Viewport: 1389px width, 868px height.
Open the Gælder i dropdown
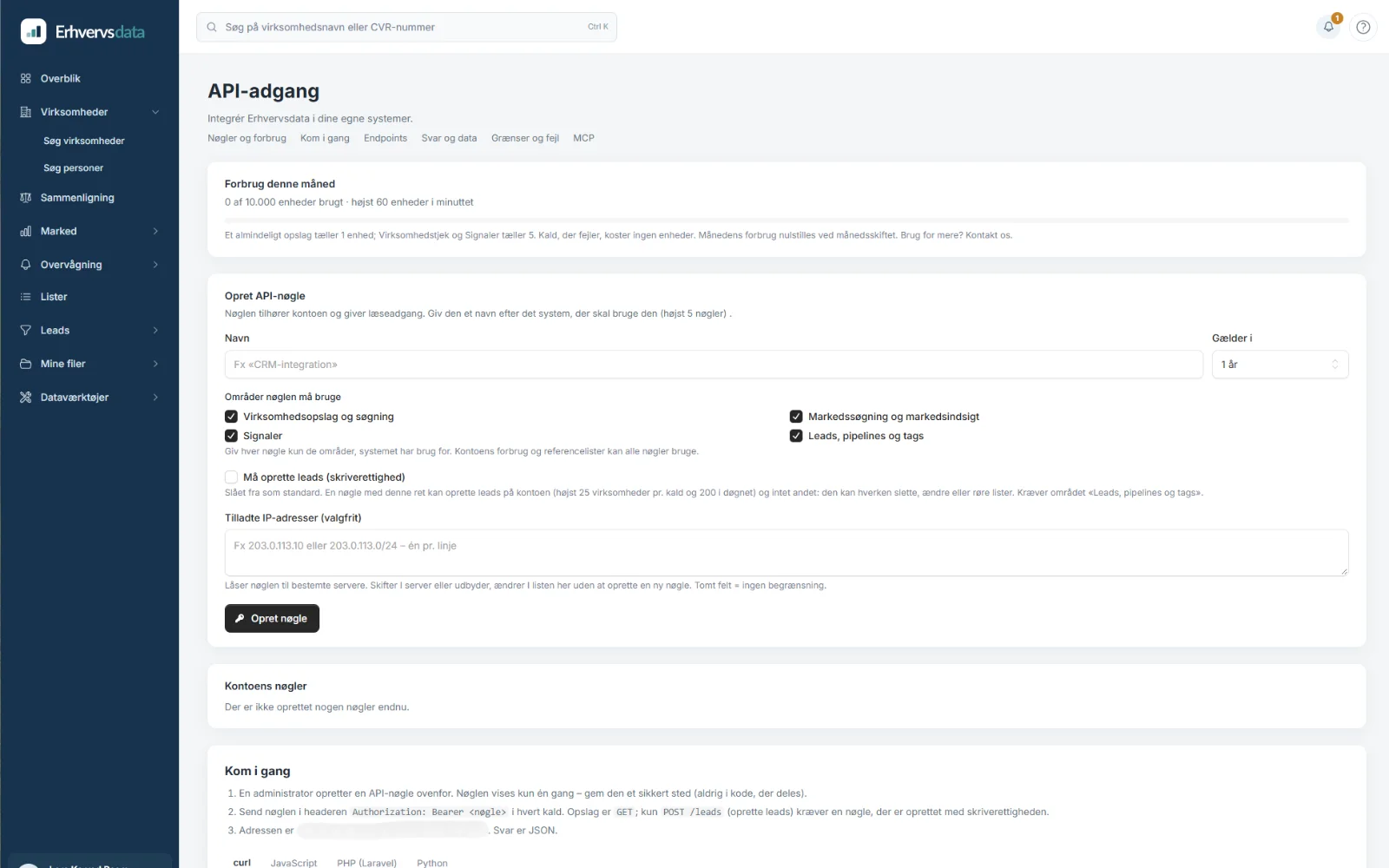1280,365
